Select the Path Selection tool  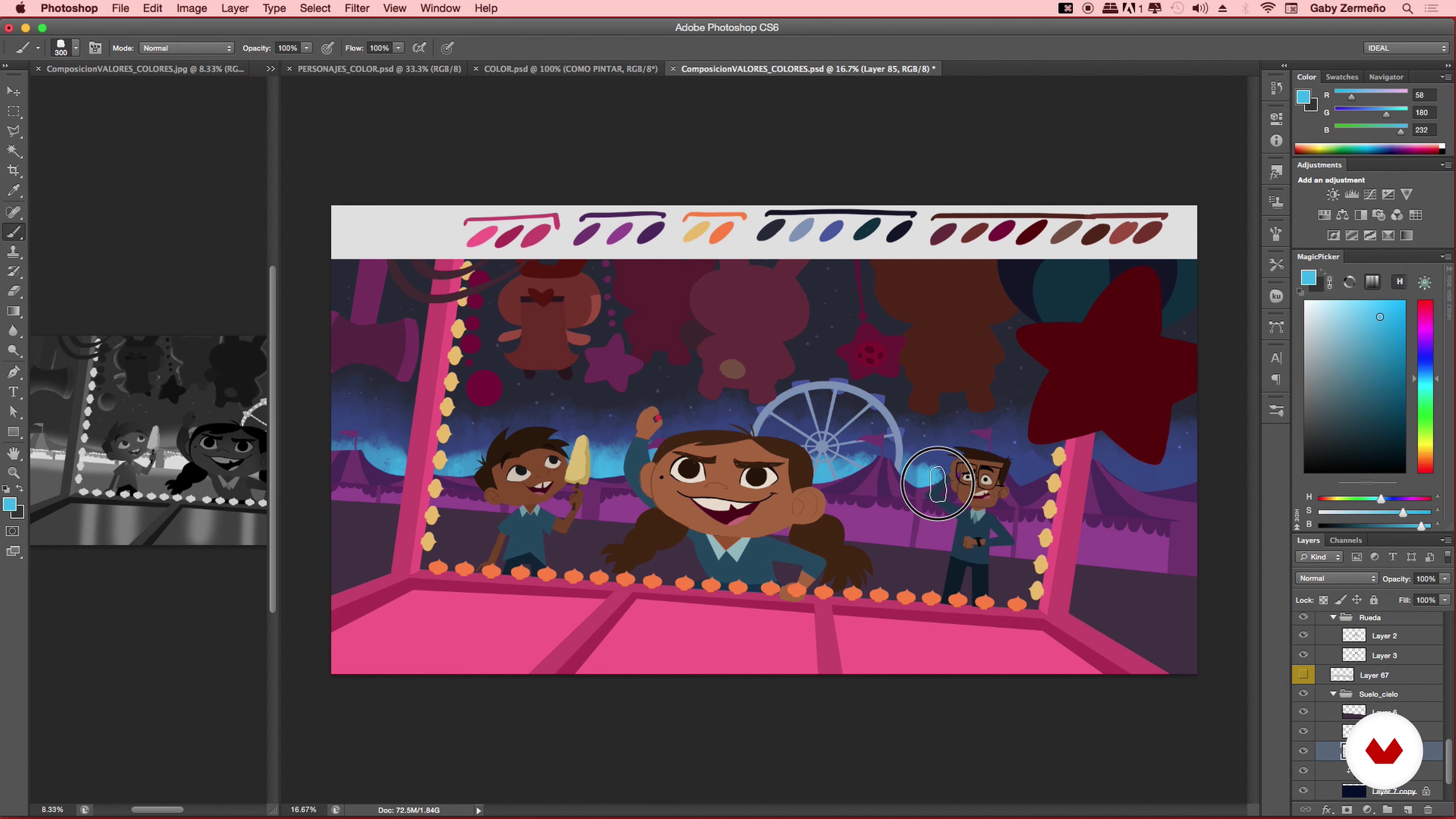coord(14,412)
